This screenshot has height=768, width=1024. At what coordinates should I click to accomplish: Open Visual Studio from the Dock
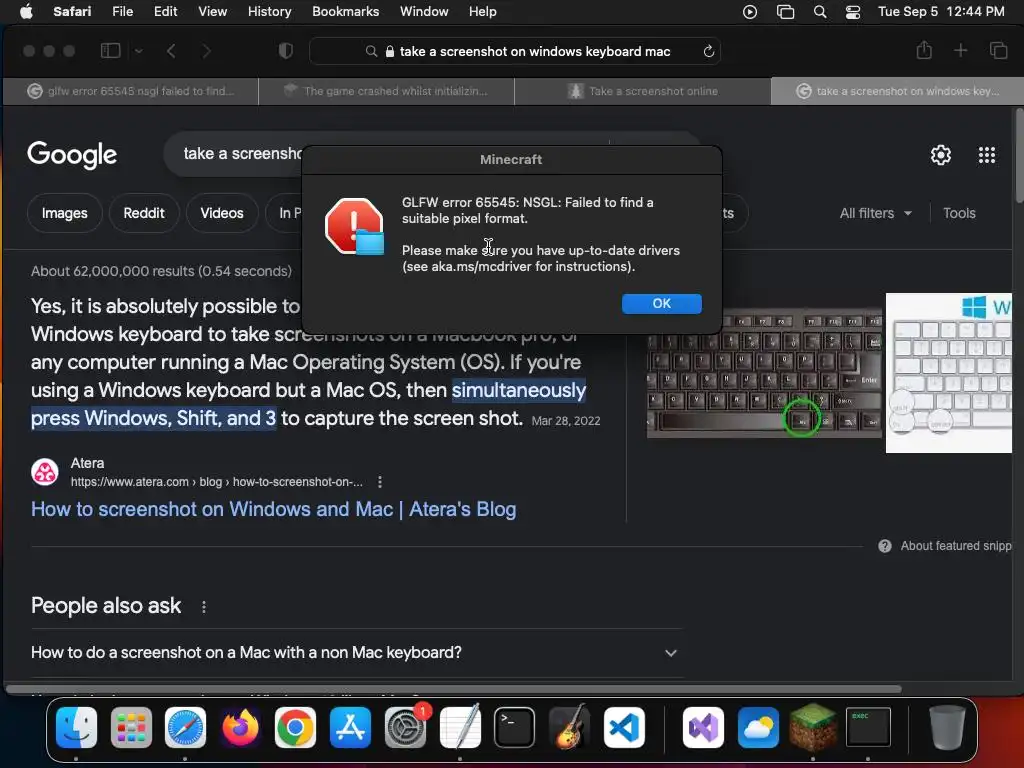[x=703, y=727]
